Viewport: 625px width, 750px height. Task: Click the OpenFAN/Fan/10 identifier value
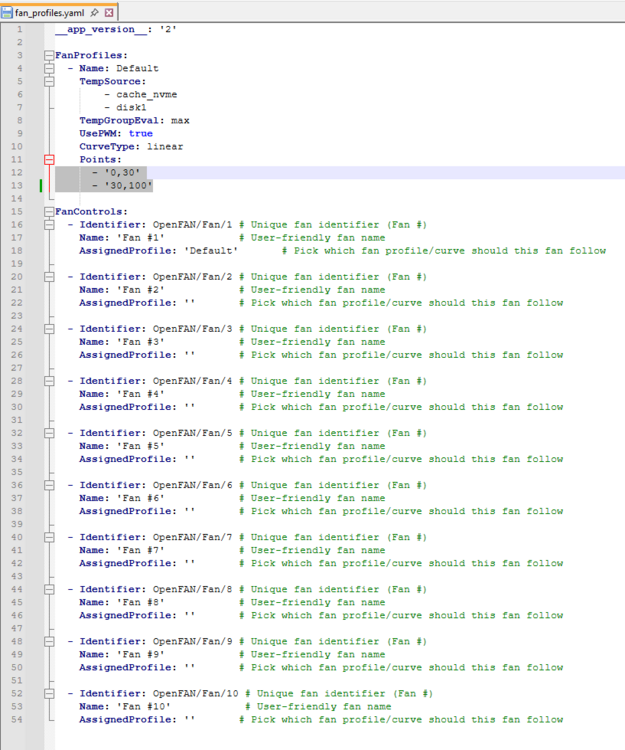pyautogui.click(x=196, y=694)
